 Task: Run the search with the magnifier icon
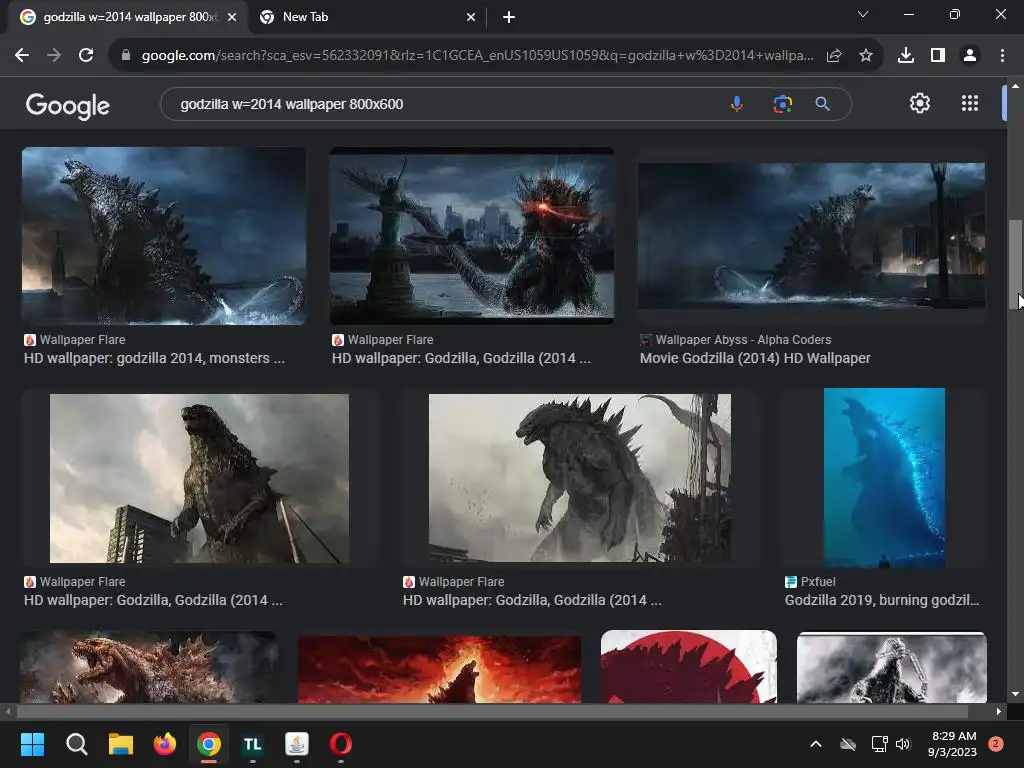(x=823, y=104)
